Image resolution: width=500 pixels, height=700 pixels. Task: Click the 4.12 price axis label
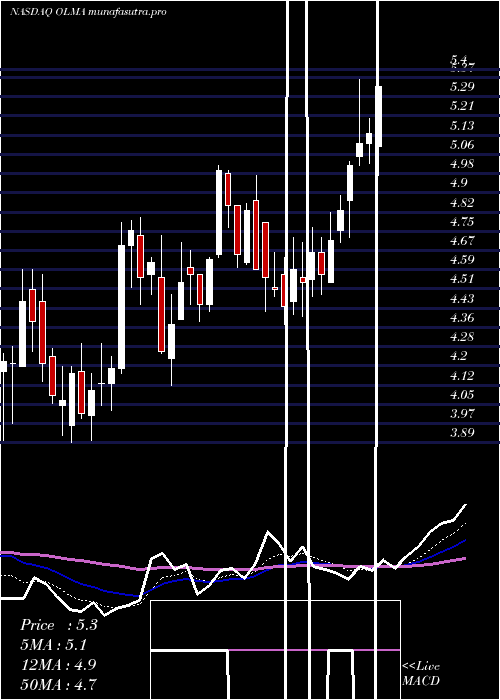pos(462,376)
